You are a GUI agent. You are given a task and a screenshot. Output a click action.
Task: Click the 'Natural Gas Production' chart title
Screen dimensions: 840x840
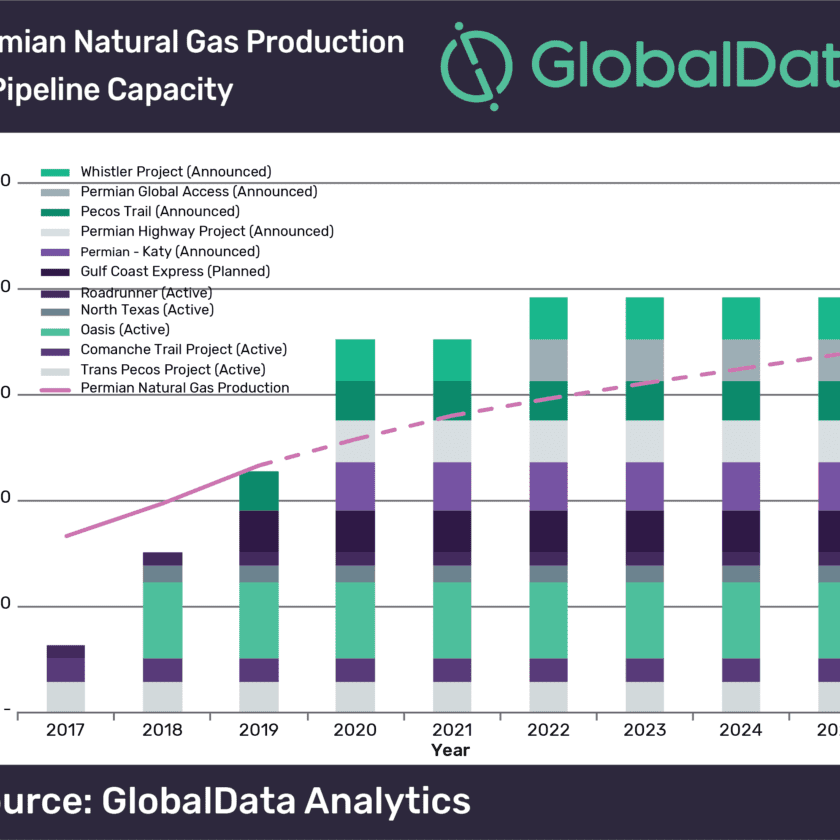[239, 42]
